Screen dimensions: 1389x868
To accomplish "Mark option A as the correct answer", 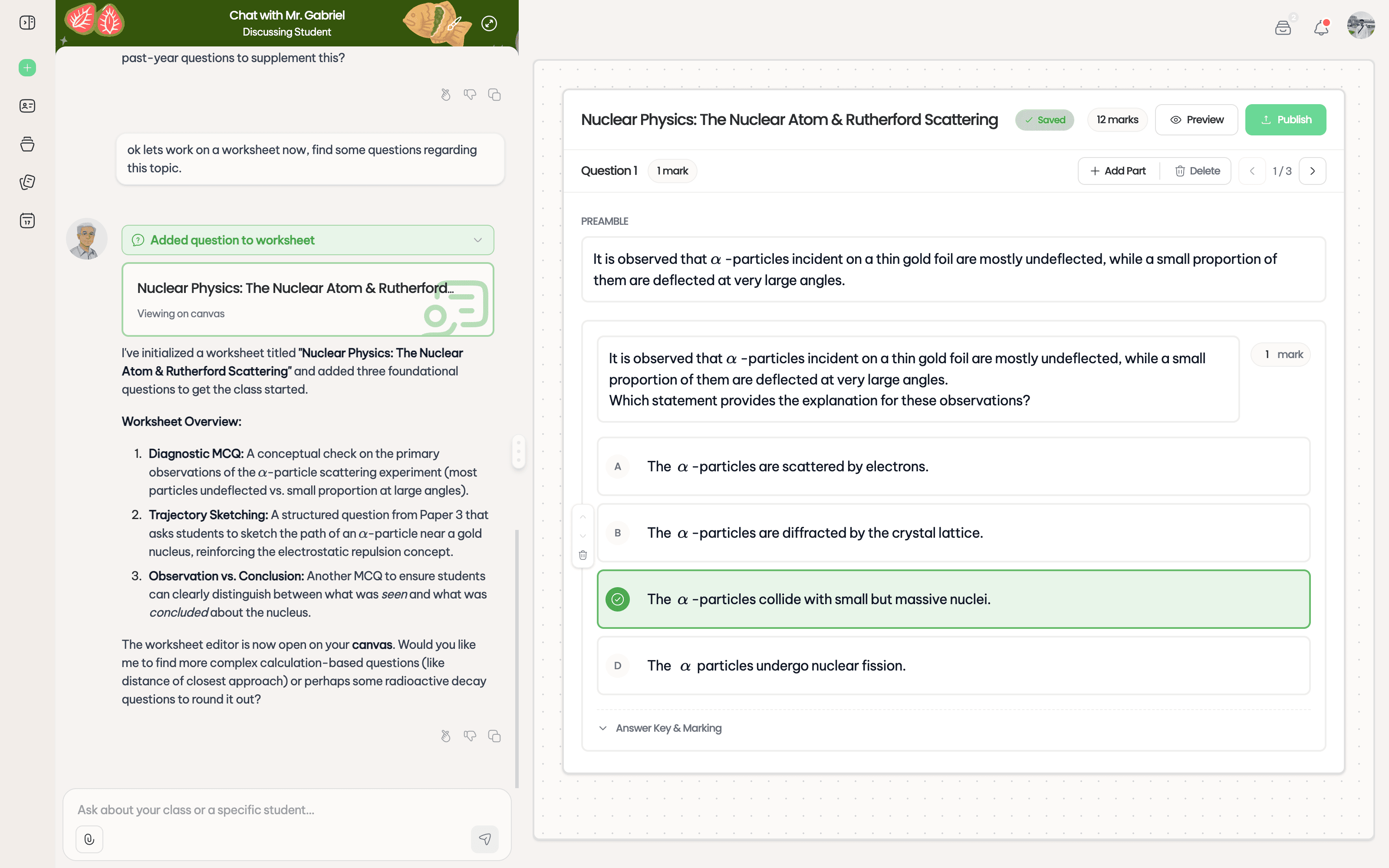I will [618, 466].
